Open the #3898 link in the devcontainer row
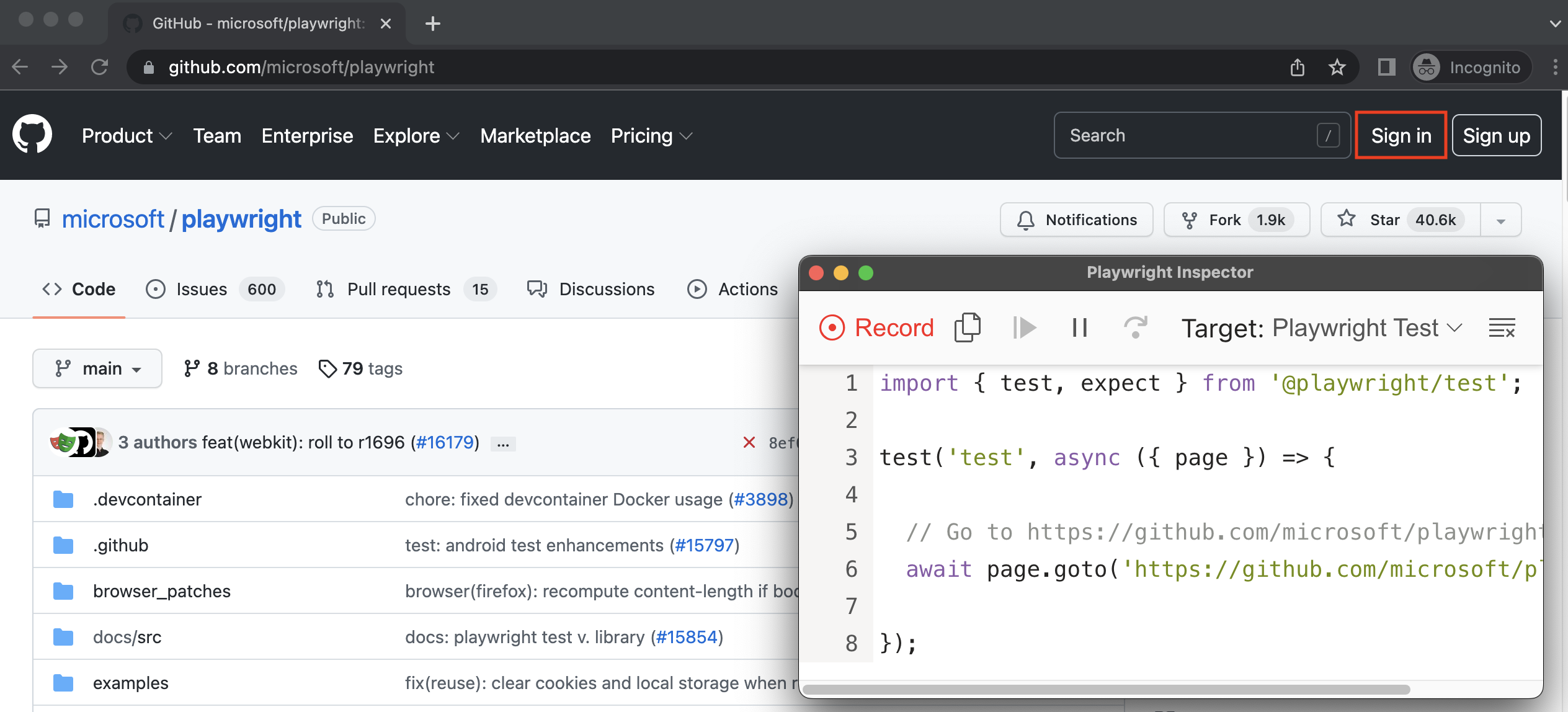This screenshot has width=1568, height=712. pyautogui.click(x=760, y=499)
